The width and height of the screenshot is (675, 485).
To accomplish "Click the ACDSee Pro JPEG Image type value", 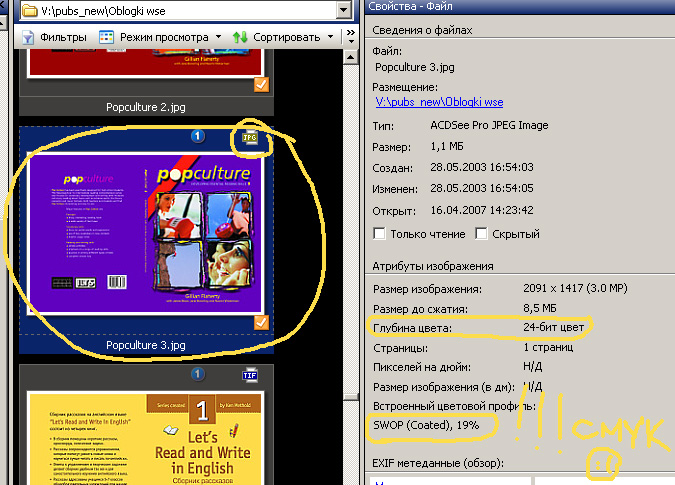I will click(489, 125).
